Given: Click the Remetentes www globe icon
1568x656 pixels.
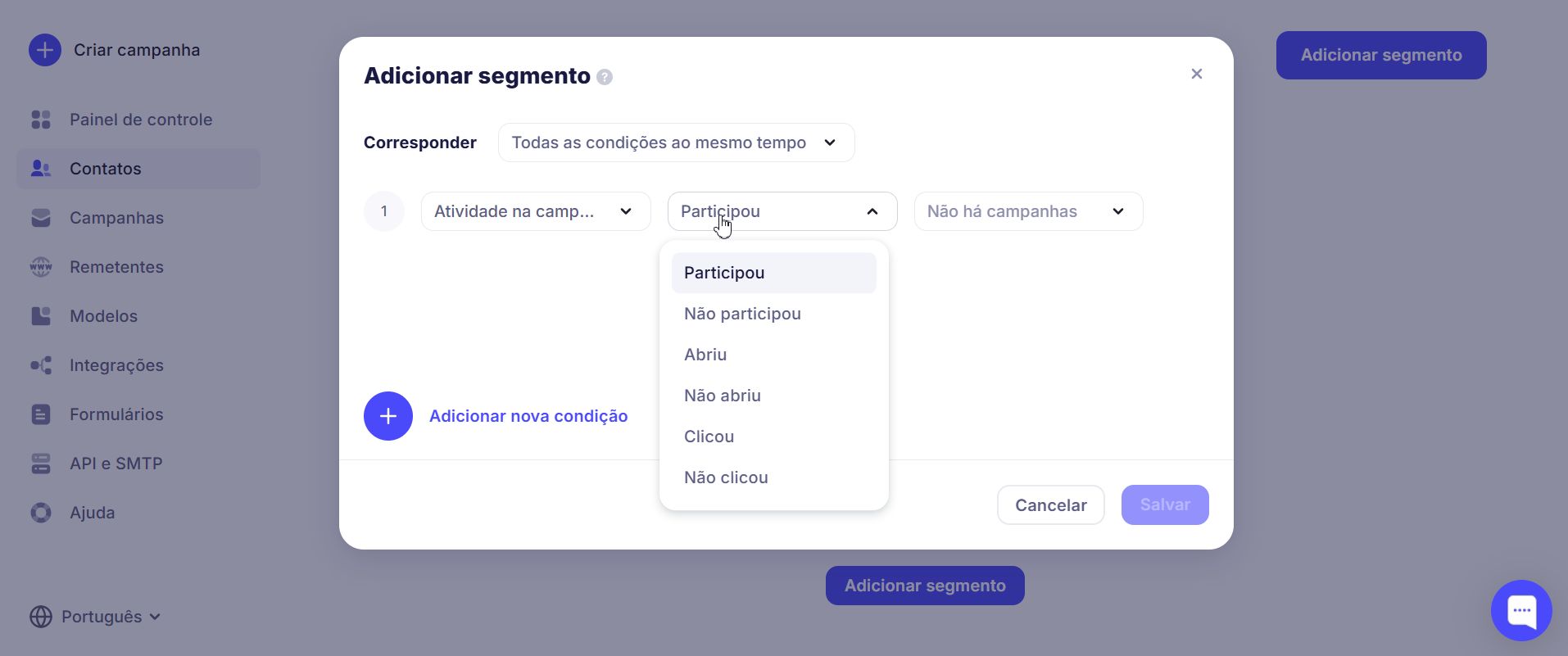Looking at the screenshot, I should tap(41, 267).
